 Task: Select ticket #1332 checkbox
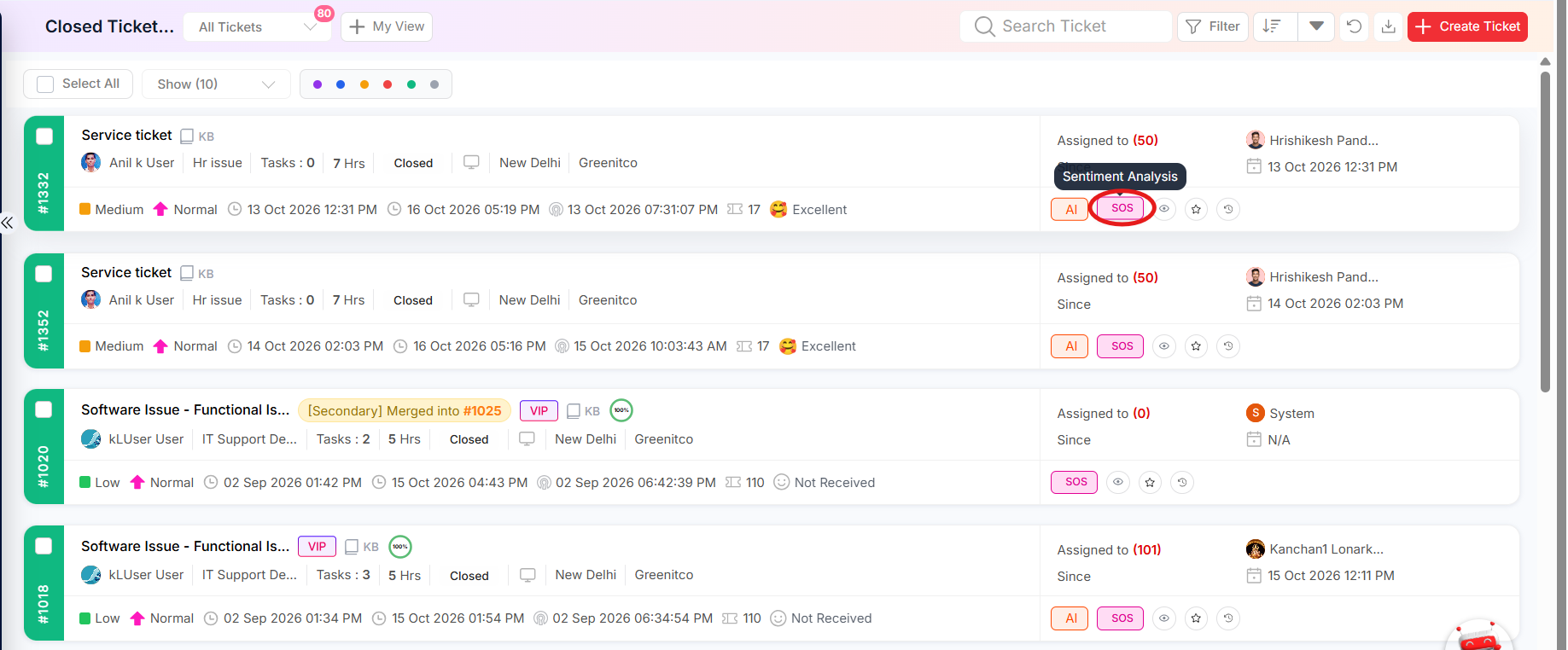pos(44,136)
